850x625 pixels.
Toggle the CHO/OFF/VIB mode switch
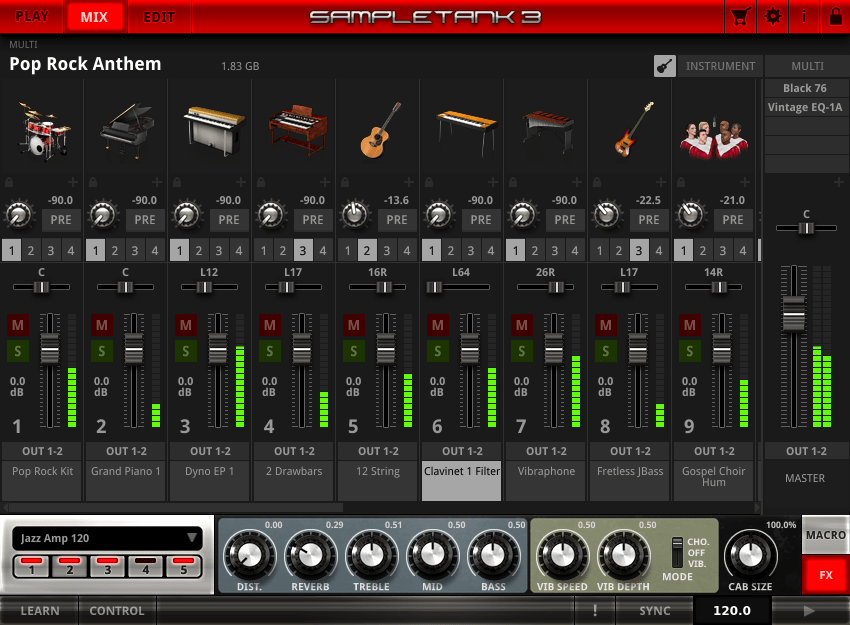point(677,552)
